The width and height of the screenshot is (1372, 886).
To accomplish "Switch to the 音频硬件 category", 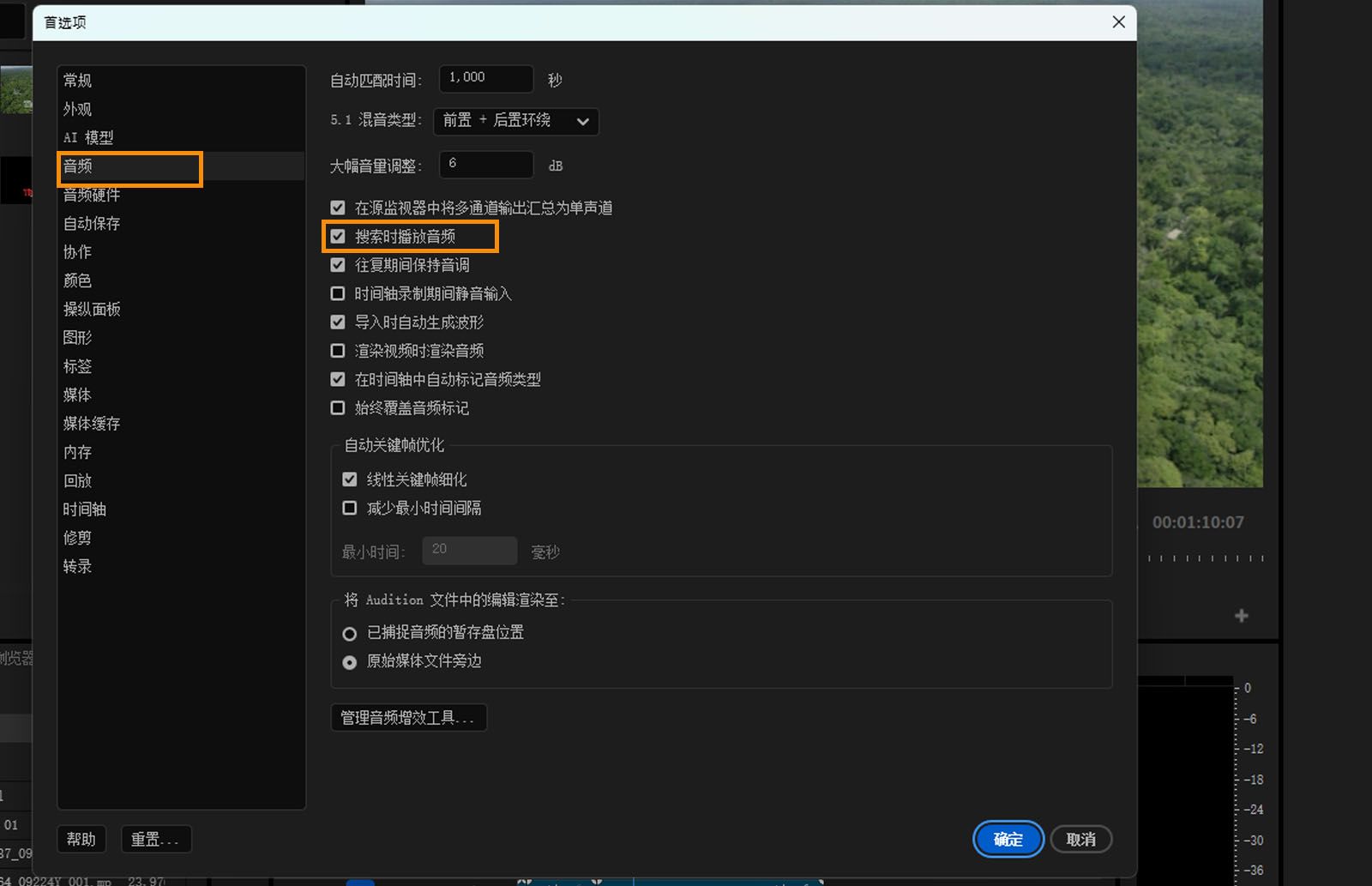I will pyautogui.click(x=93, y=195).
